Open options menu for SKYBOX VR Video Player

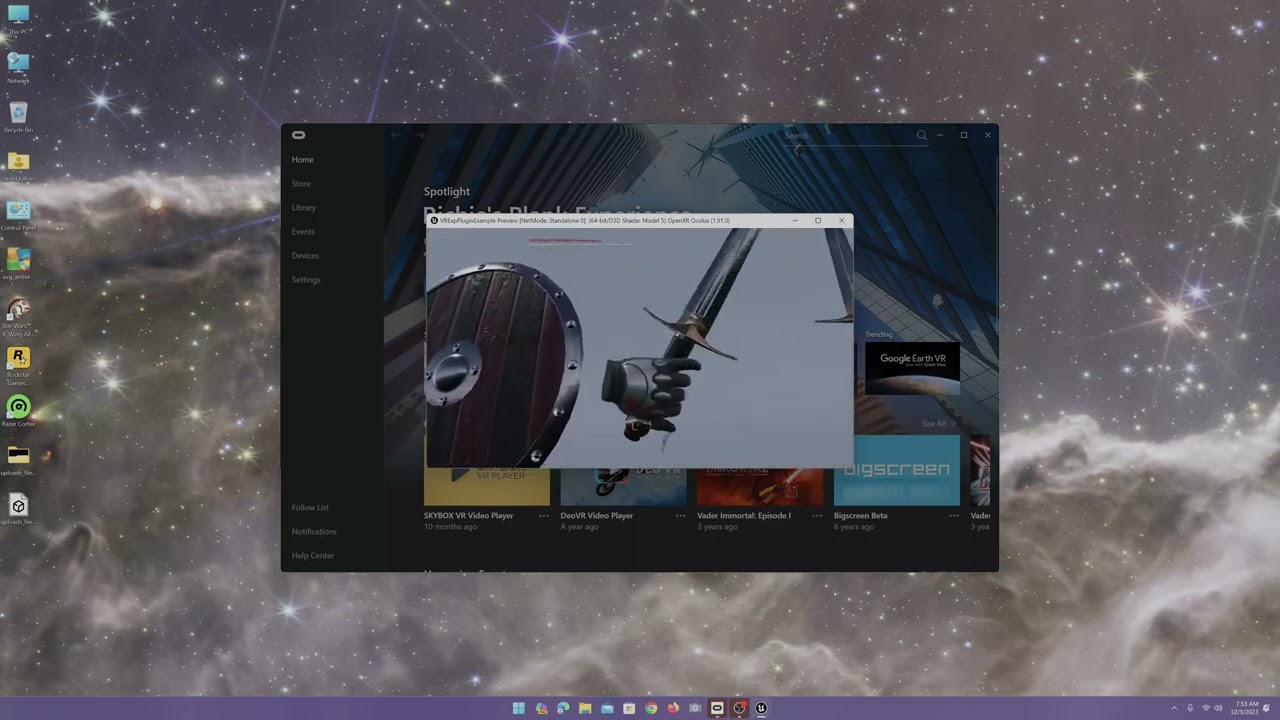click(x=544, y=516)
